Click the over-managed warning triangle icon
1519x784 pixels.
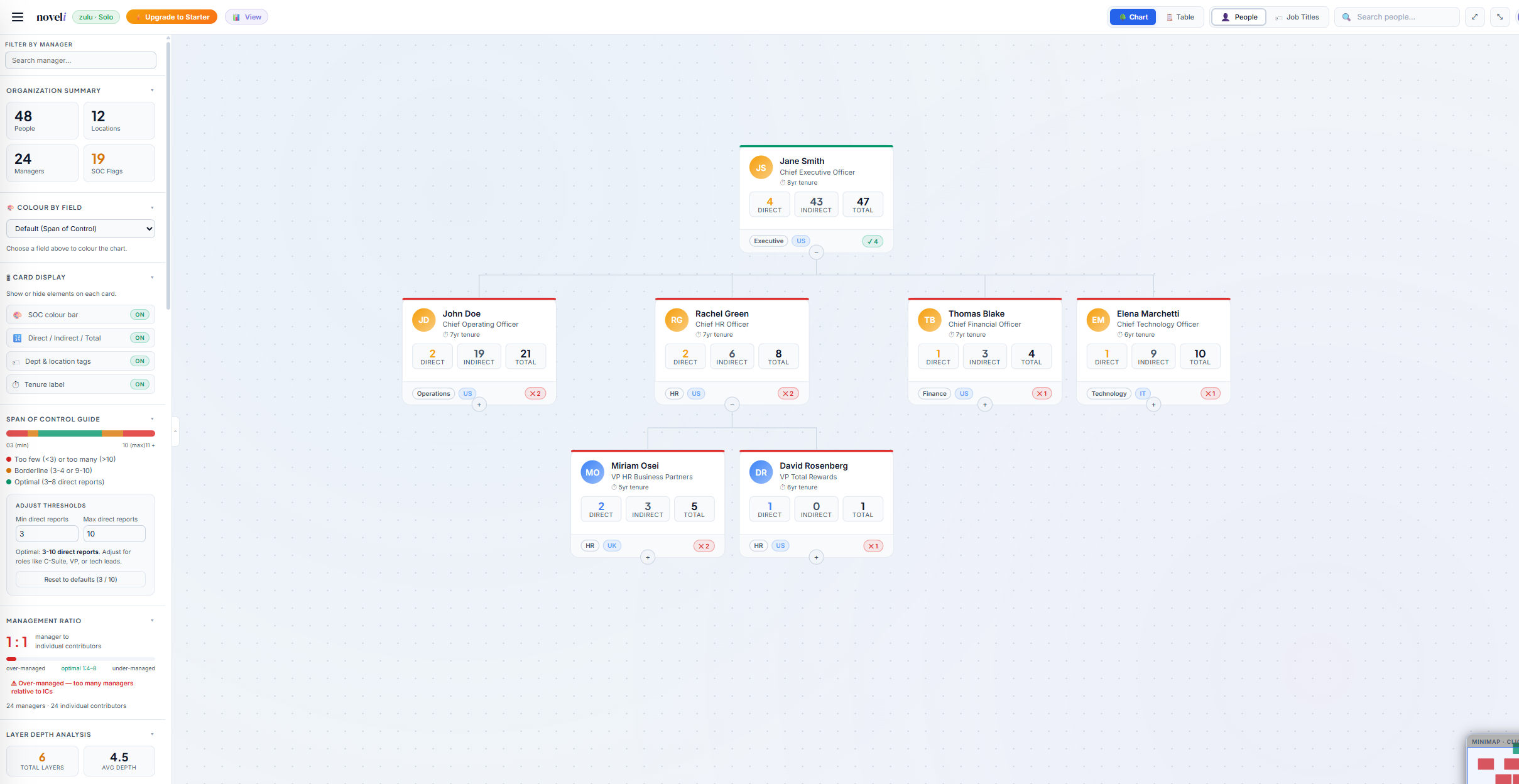point(14,683)
